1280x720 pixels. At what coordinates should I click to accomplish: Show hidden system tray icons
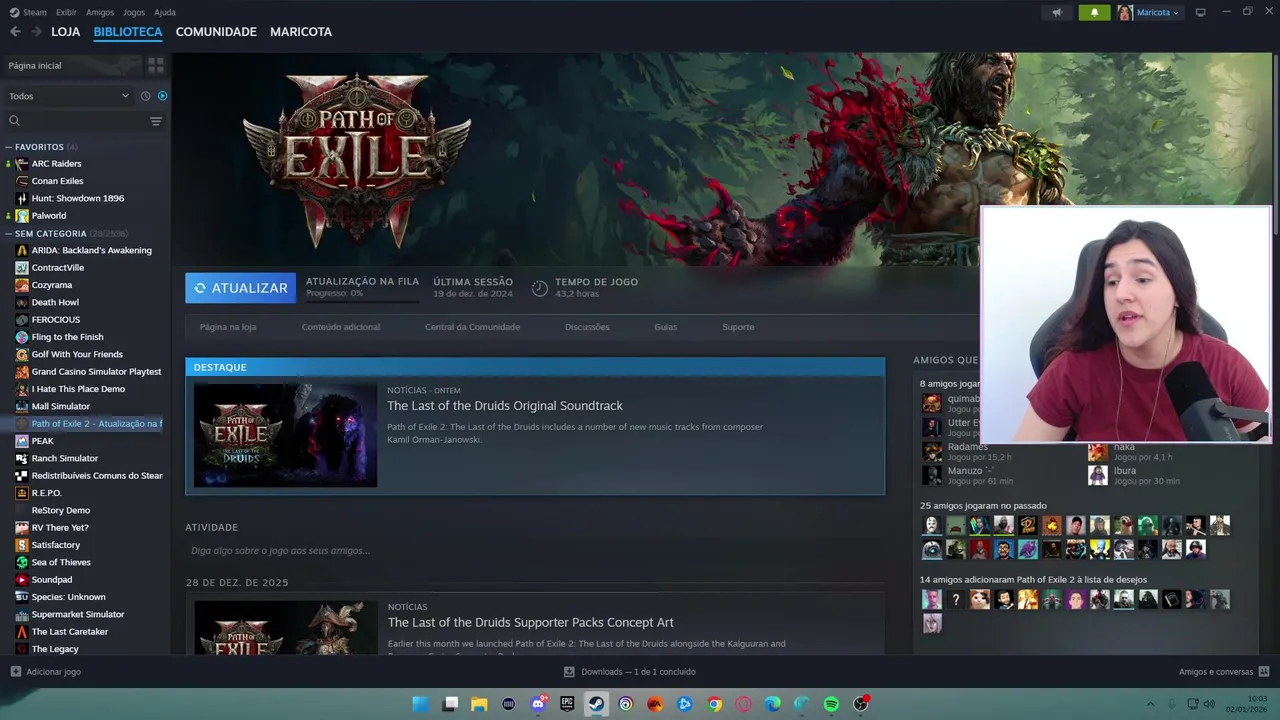1150,704
